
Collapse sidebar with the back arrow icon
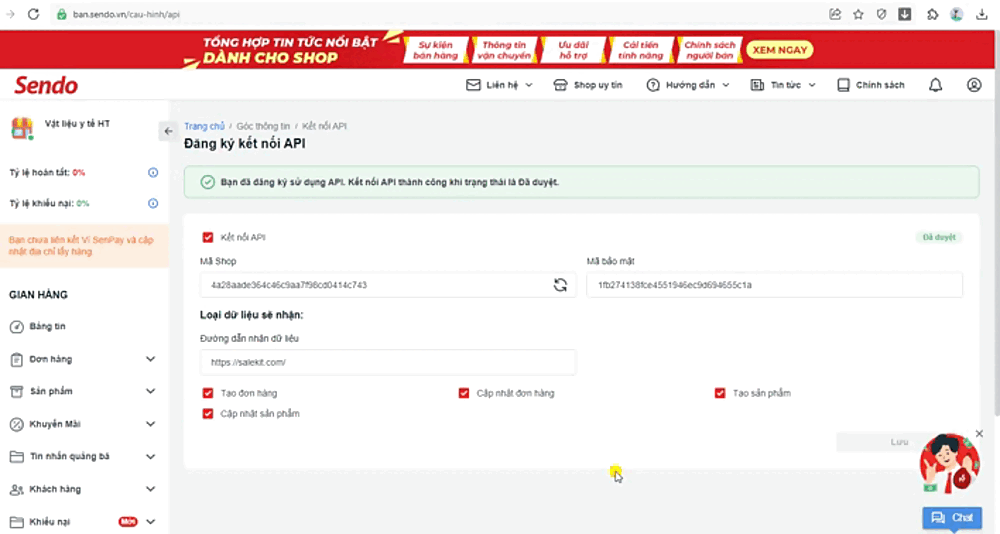point(168,132)
